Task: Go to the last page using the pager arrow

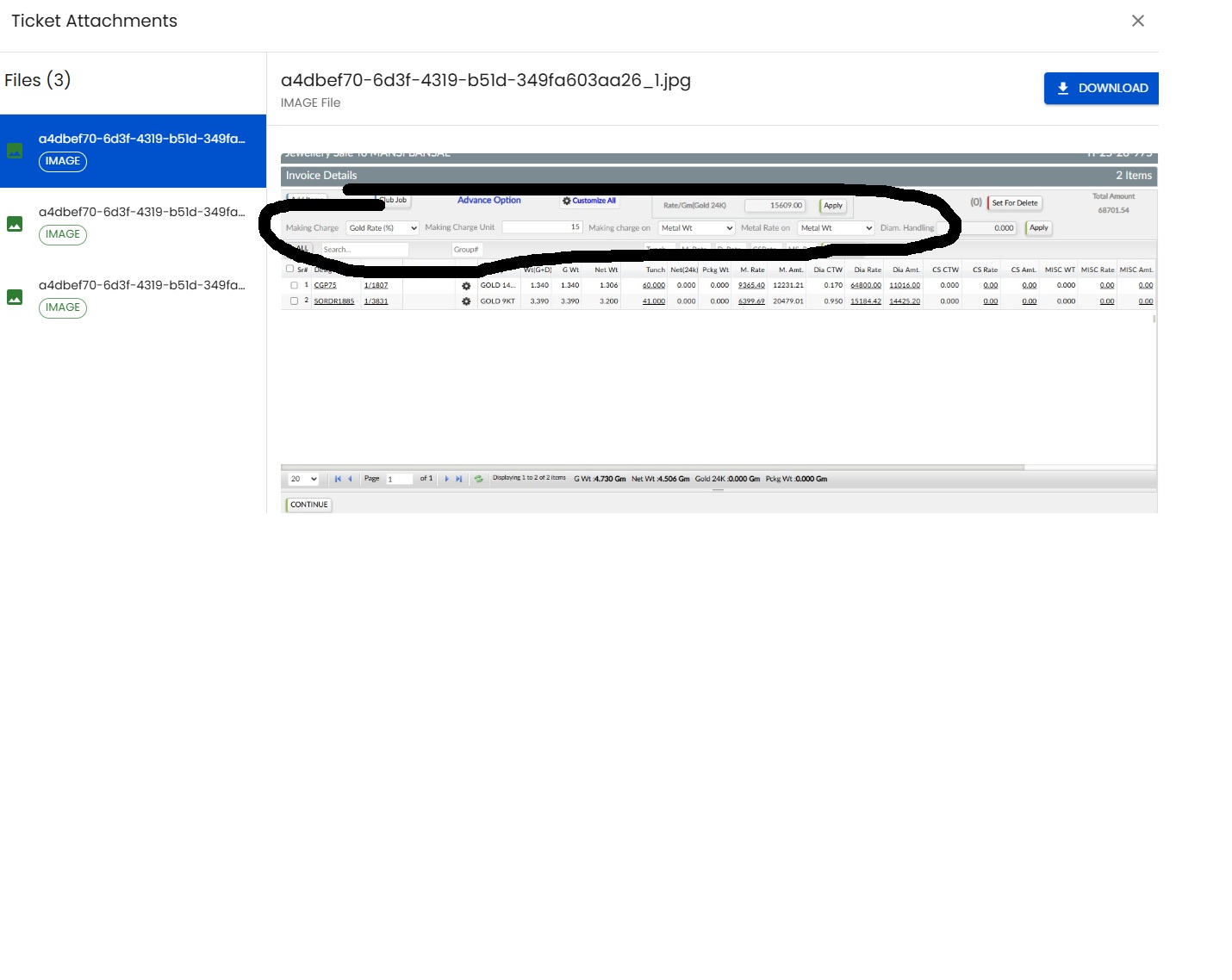Action: click(x=459, y=479)
